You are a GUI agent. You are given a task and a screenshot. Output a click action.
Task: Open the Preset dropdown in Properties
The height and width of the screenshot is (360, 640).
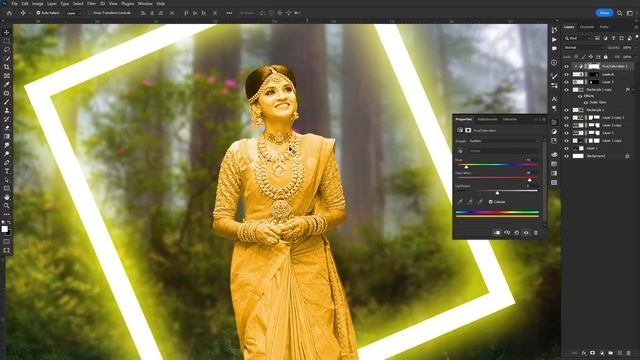(504, 141)
